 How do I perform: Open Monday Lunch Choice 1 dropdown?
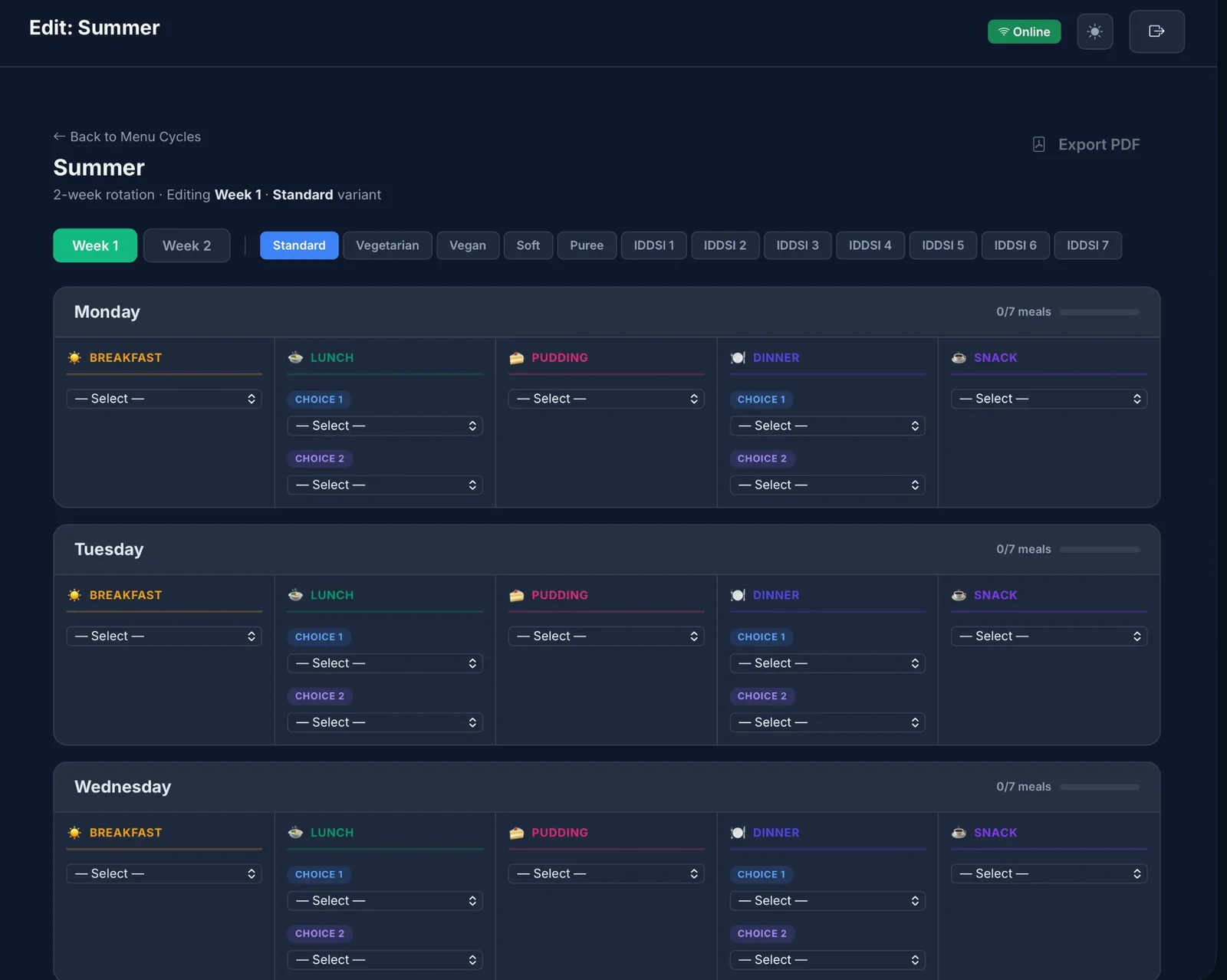coord(385,426)
